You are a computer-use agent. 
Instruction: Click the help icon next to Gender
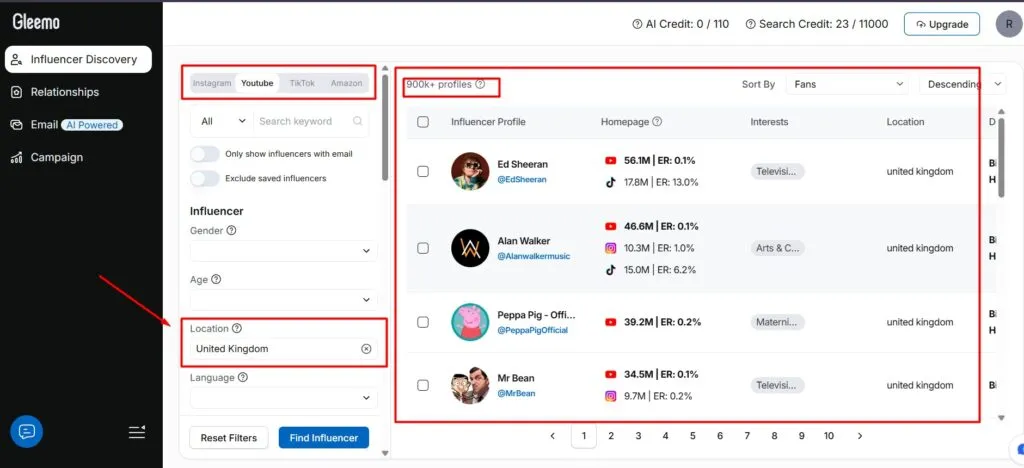pos(232,230)
